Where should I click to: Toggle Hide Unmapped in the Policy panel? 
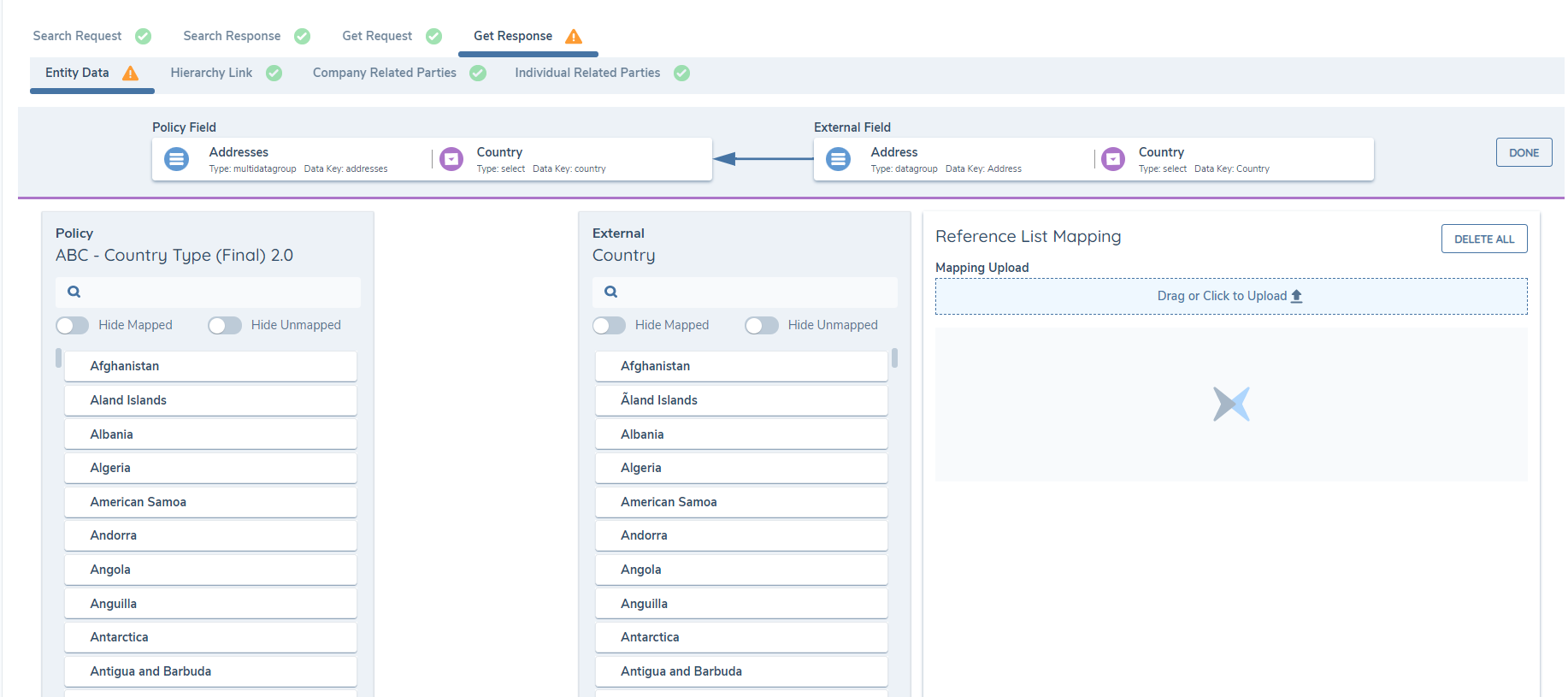click(x=225, y=325)
